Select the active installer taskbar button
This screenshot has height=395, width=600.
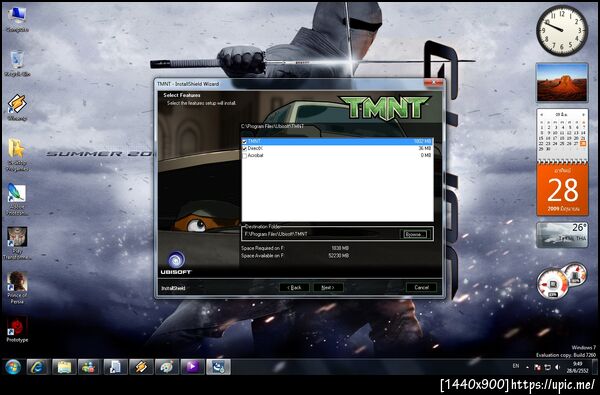click(x=218, y=367)
